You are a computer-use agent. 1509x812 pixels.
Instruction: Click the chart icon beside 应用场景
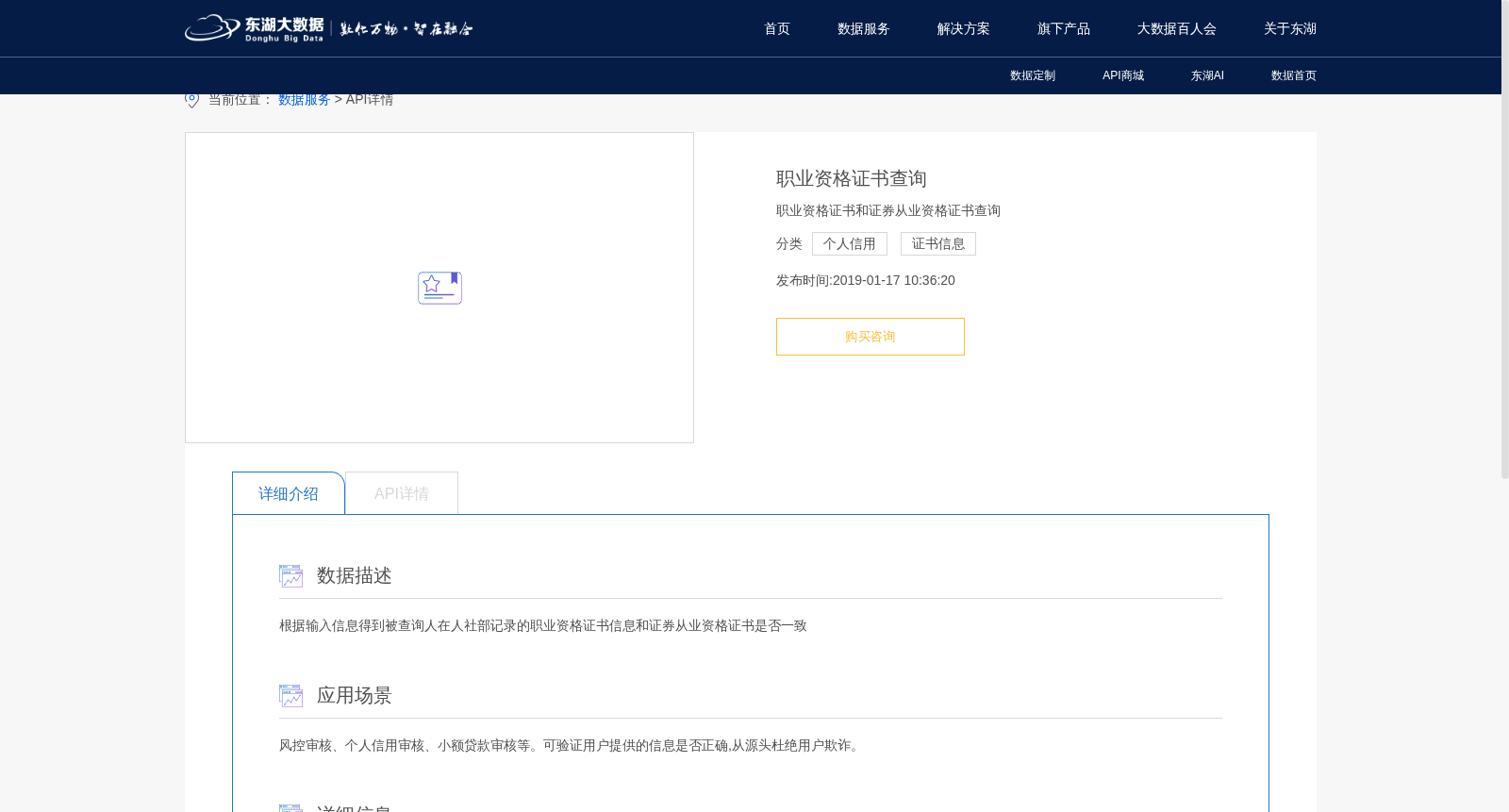pyautogui.click(x=290, y=696)
